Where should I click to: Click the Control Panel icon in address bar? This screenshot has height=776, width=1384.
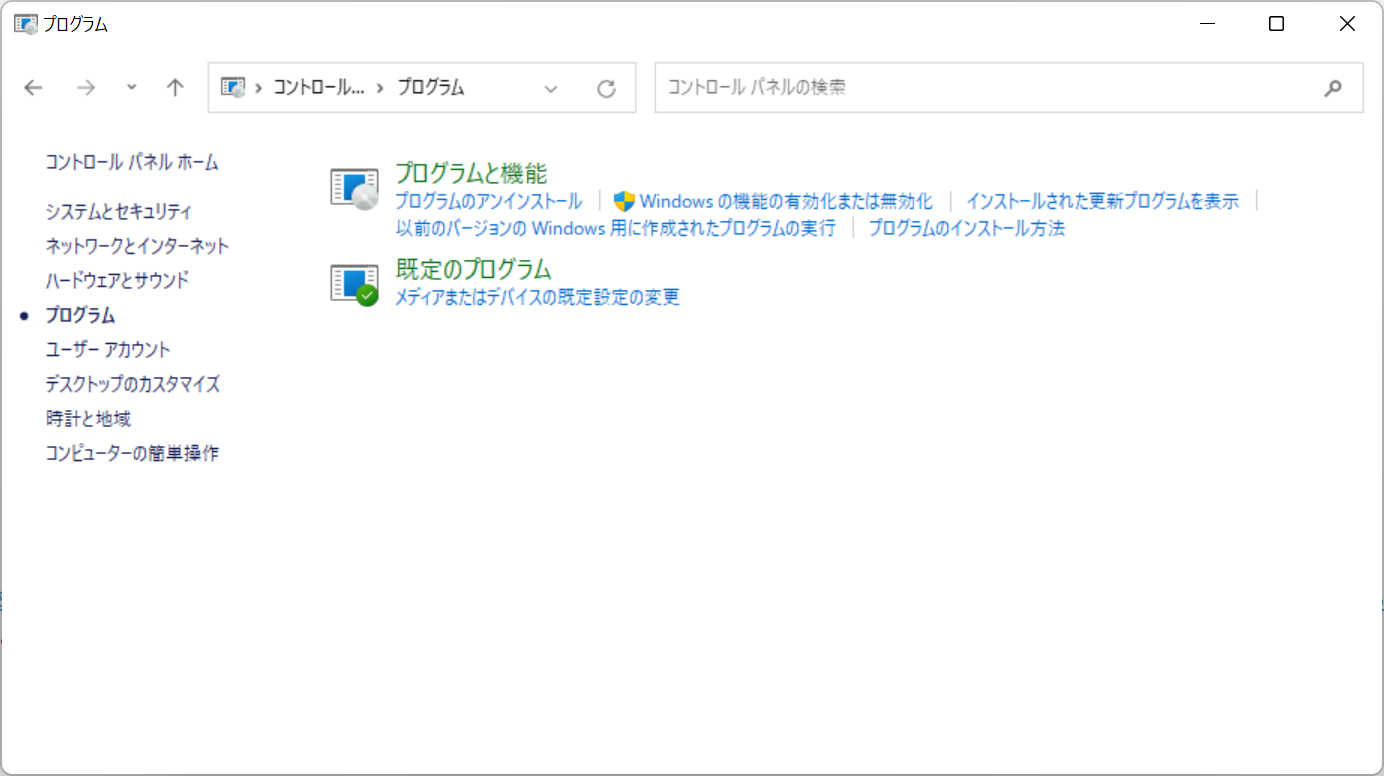coord(232,88)
